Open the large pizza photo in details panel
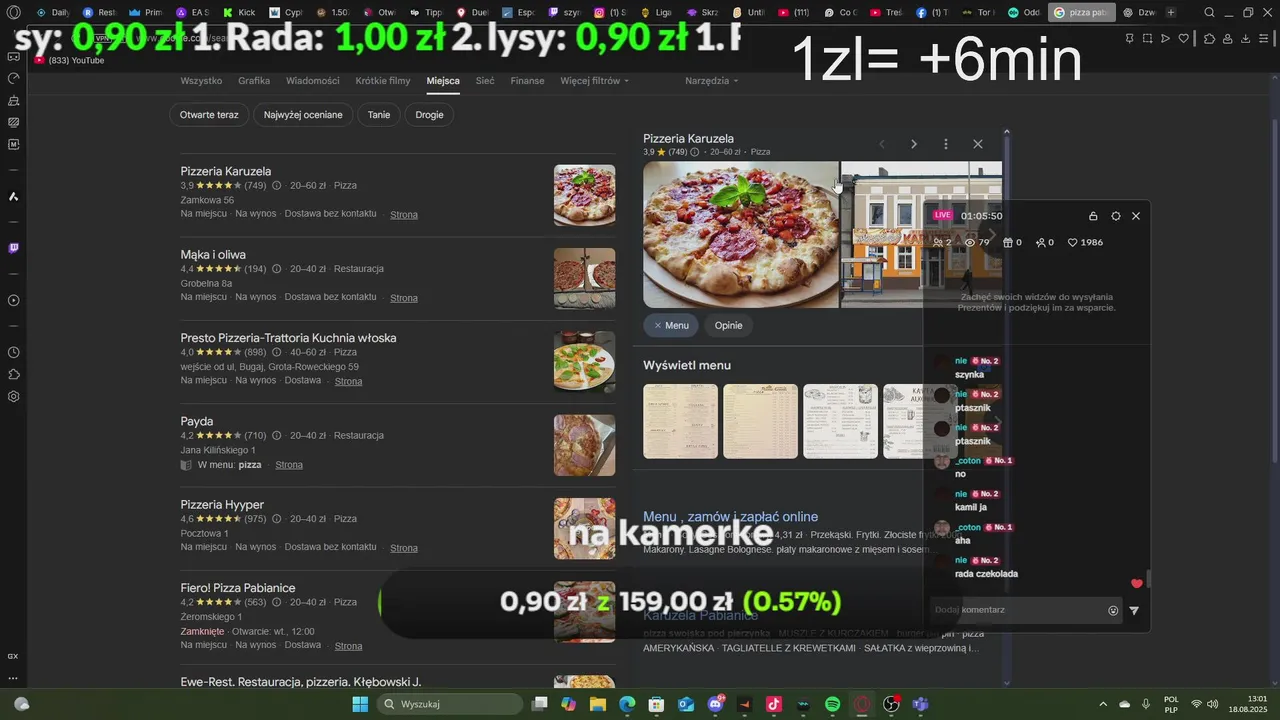 click(740, 234)
